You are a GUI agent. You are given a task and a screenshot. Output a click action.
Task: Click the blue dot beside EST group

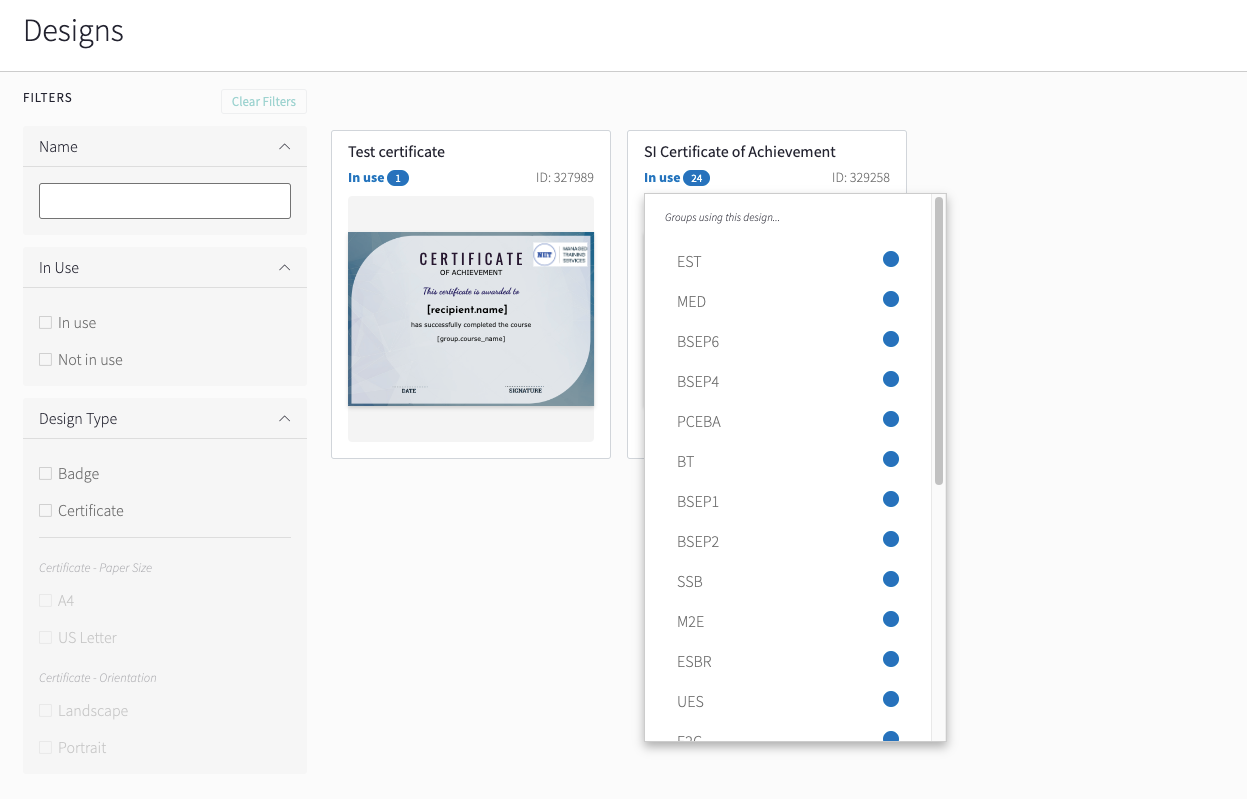pyautogui.click(x=891, y=259)
